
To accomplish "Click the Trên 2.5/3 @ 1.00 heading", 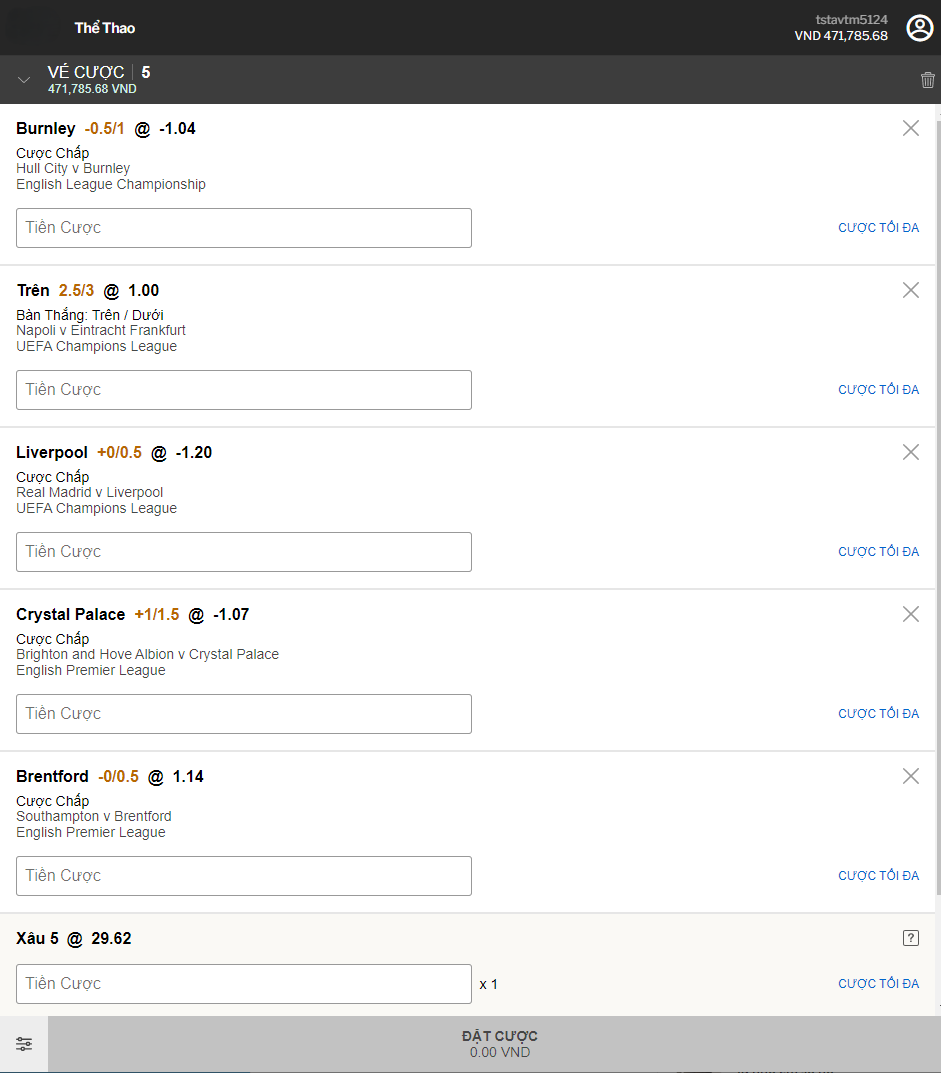I will 88,291.
